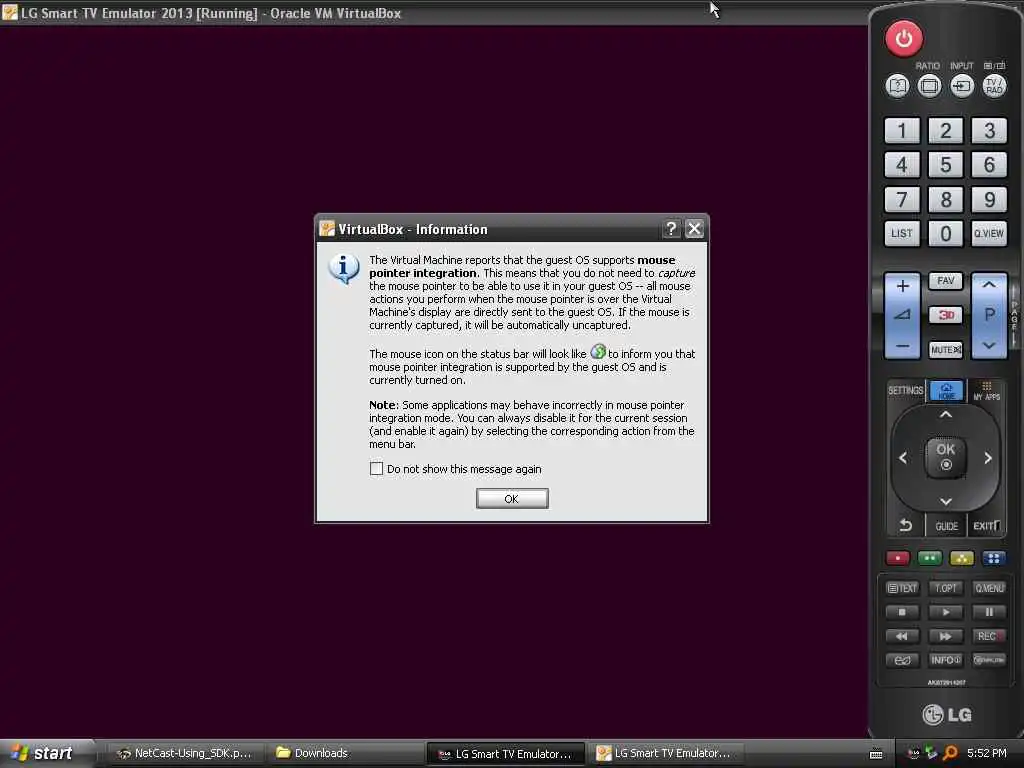Click the OK button on remote d-pad

946,457
